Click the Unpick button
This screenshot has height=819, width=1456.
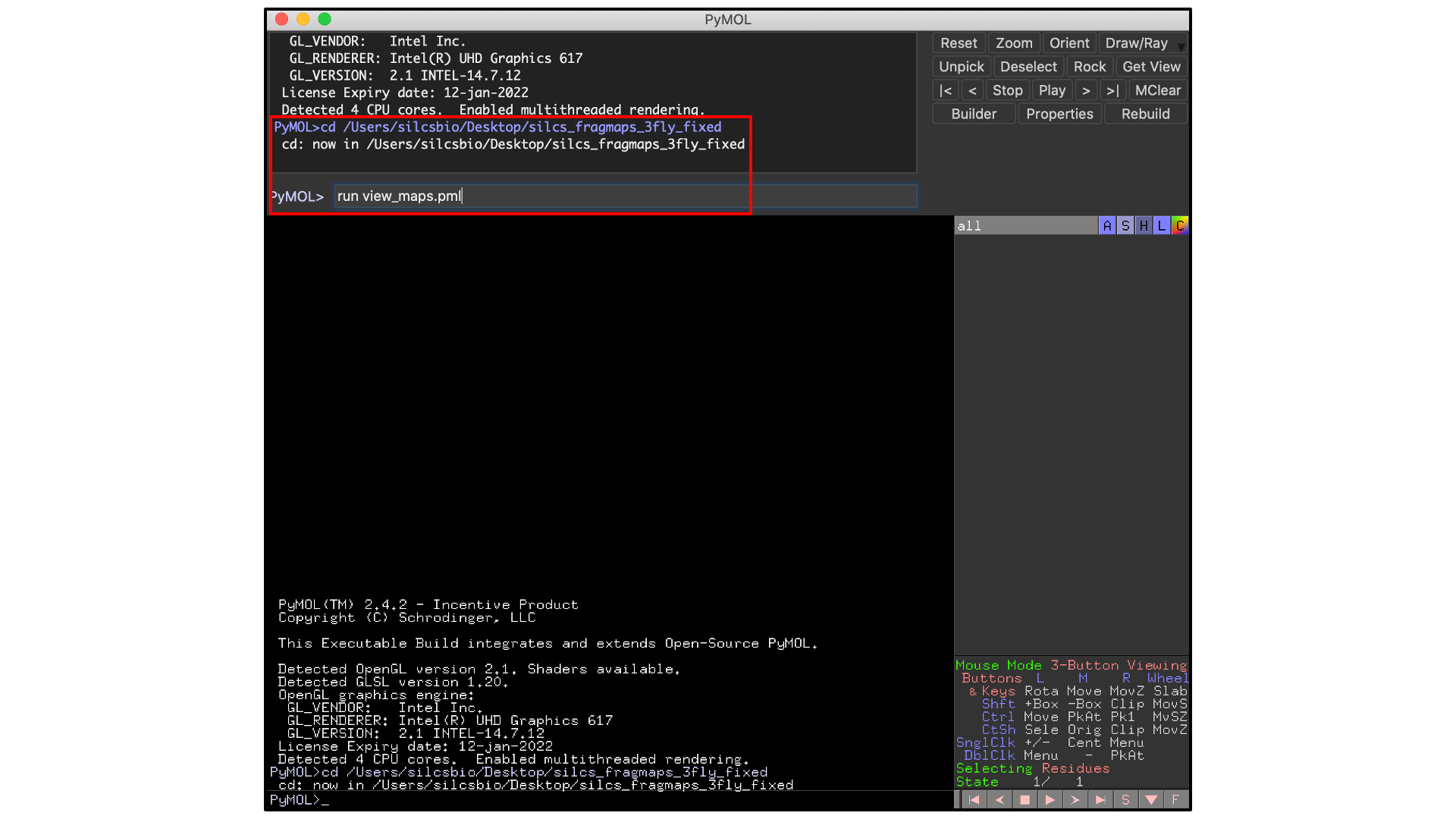click(962, 67)
